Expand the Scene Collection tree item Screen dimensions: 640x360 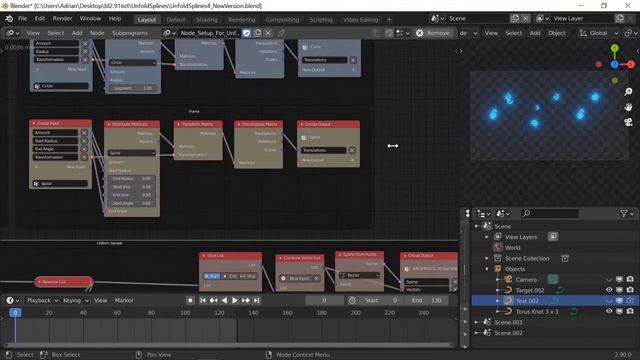coord(487,258)
